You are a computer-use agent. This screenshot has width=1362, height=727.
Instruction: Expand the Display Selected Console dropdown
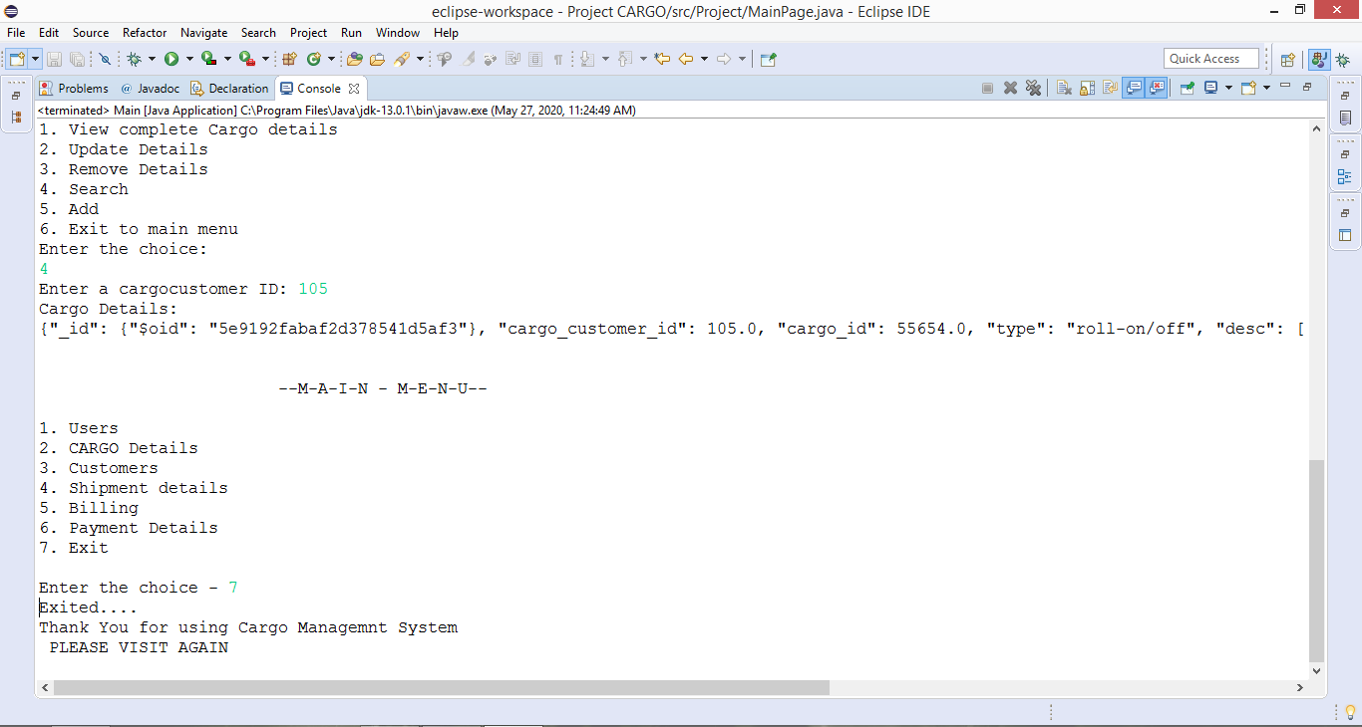coord(1228,88)
